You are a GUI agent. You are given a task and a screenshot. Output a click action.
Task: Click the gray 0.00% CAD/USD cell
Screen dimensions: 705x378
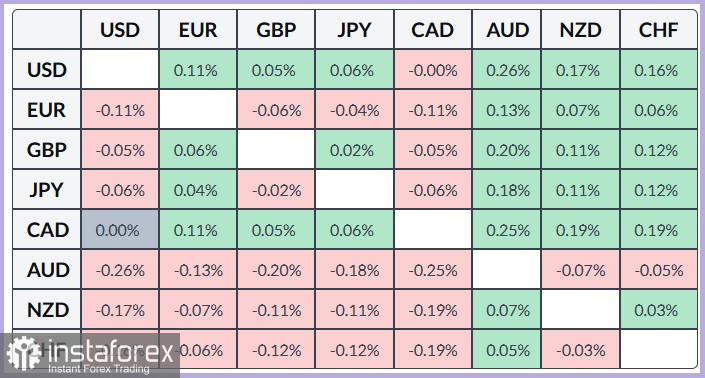coord(120,230)
